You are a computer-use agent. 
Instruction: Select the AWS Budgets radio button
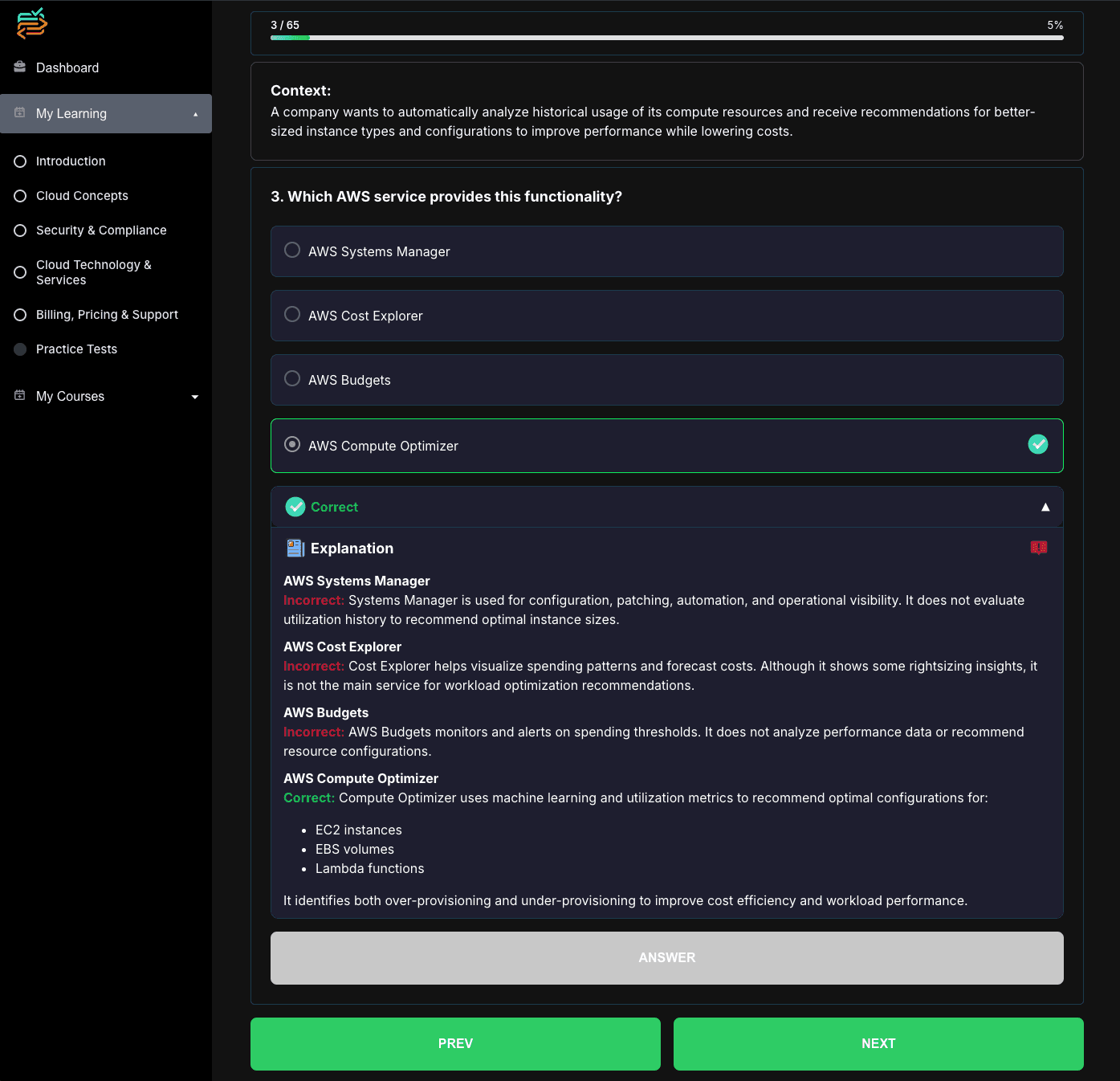(x=292, y=378)
